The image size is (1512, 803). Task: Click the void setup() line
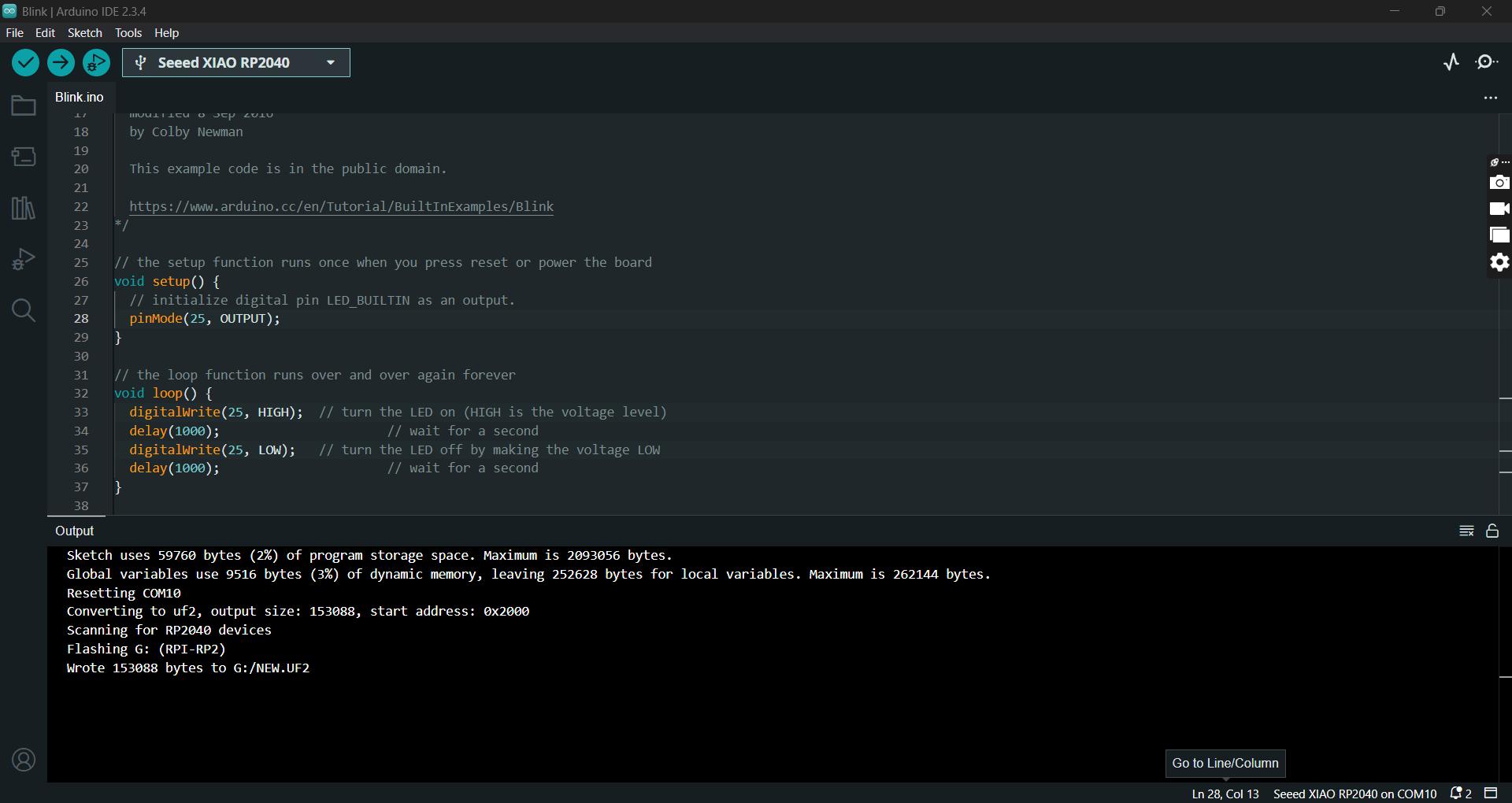(167, 281)
